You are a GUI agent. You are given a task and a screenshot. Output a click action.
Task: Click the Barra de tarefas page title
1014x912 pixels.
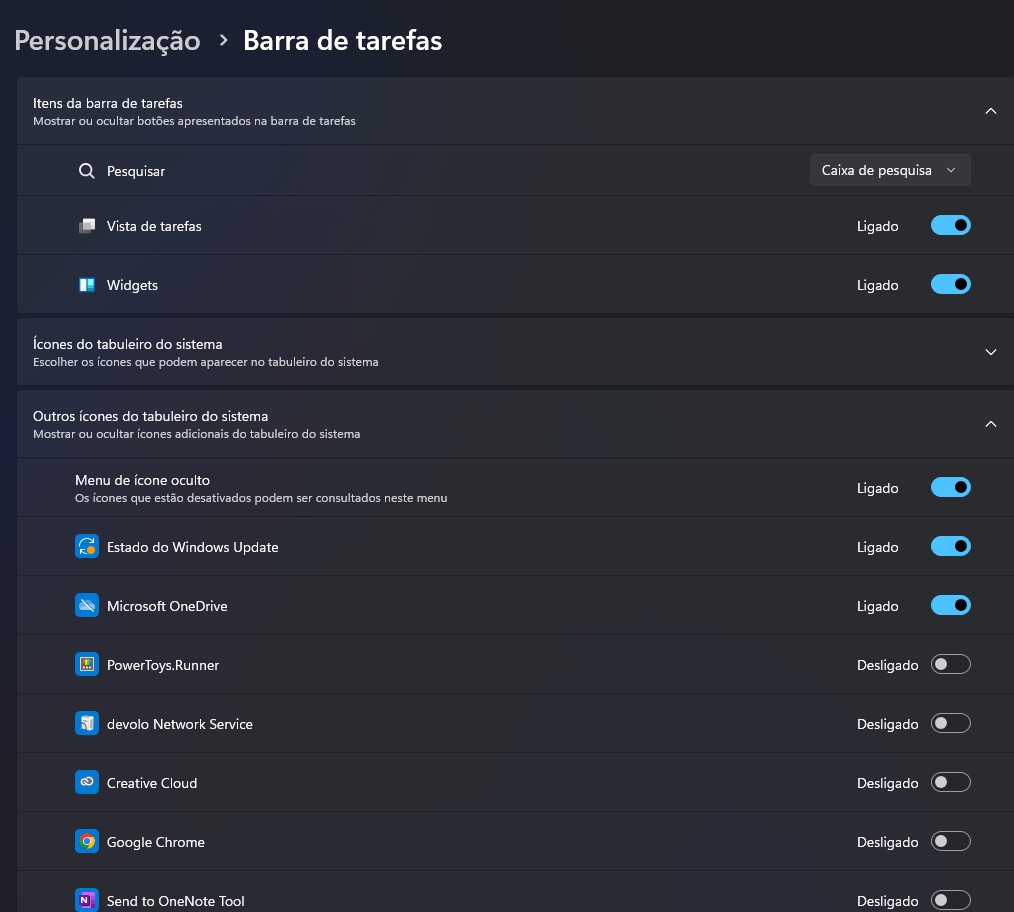coord(342,41)
